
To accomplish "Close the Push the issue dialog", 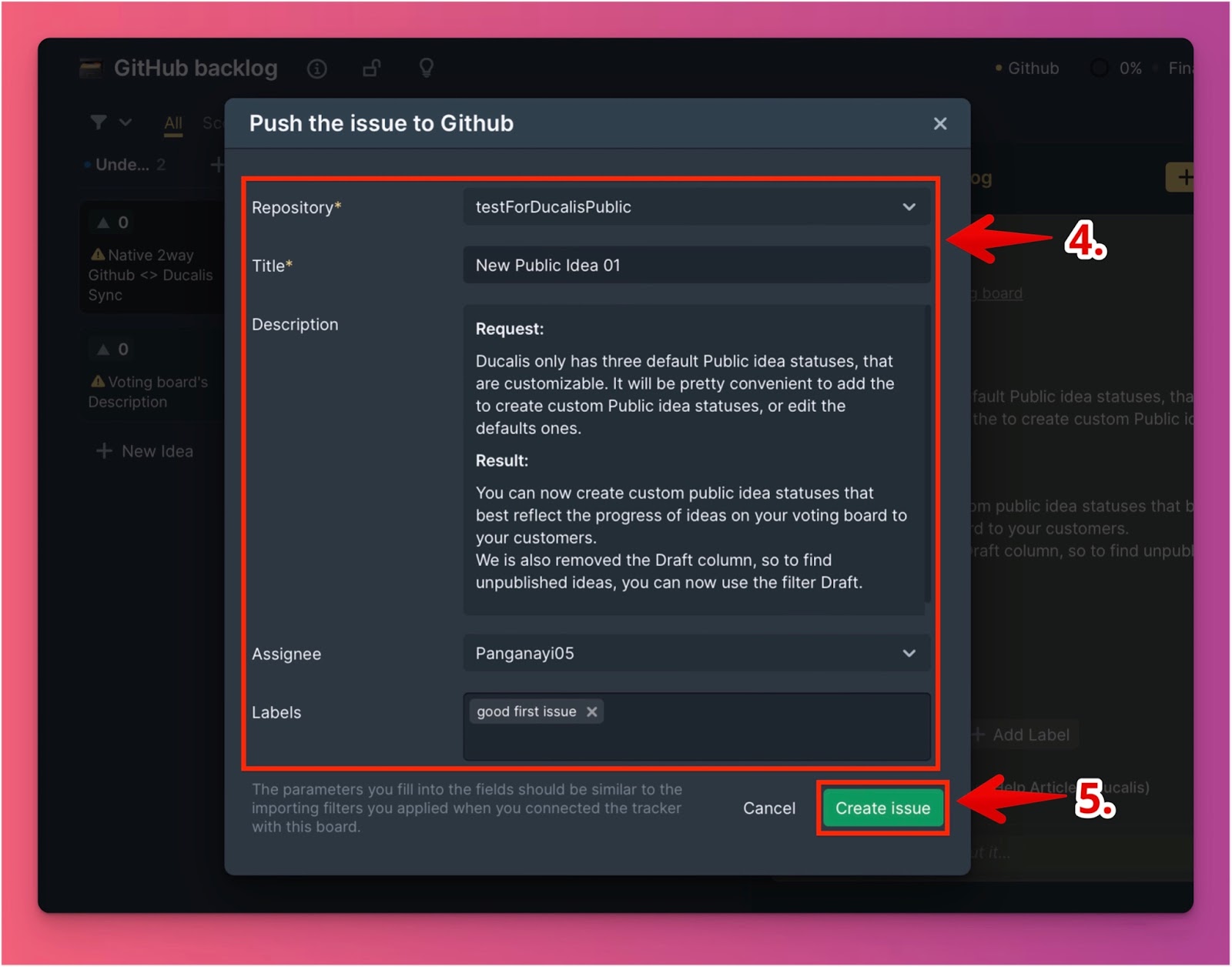I will [x=939, y=123].
